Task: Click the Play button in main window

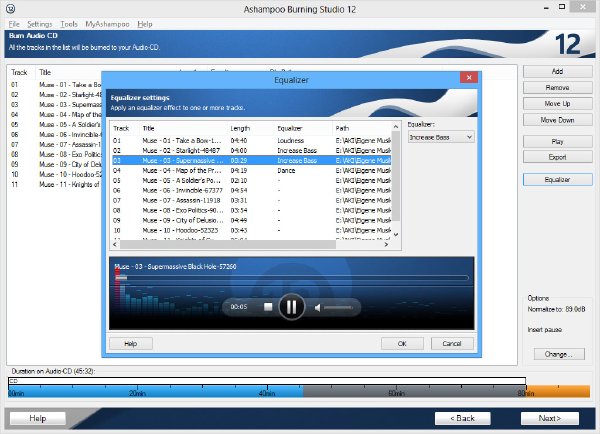Action: pyautogui.click(x=558, y=141)
